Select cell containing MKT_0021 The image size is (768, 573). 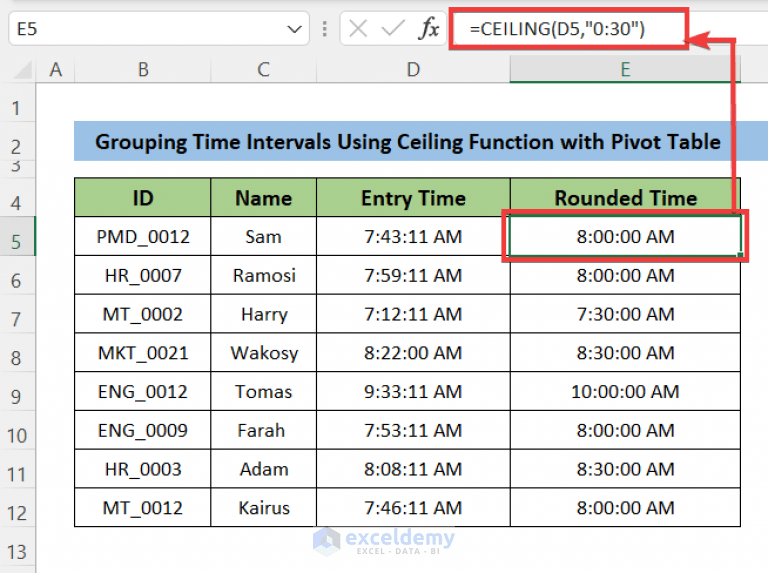[x=143, y=353]
